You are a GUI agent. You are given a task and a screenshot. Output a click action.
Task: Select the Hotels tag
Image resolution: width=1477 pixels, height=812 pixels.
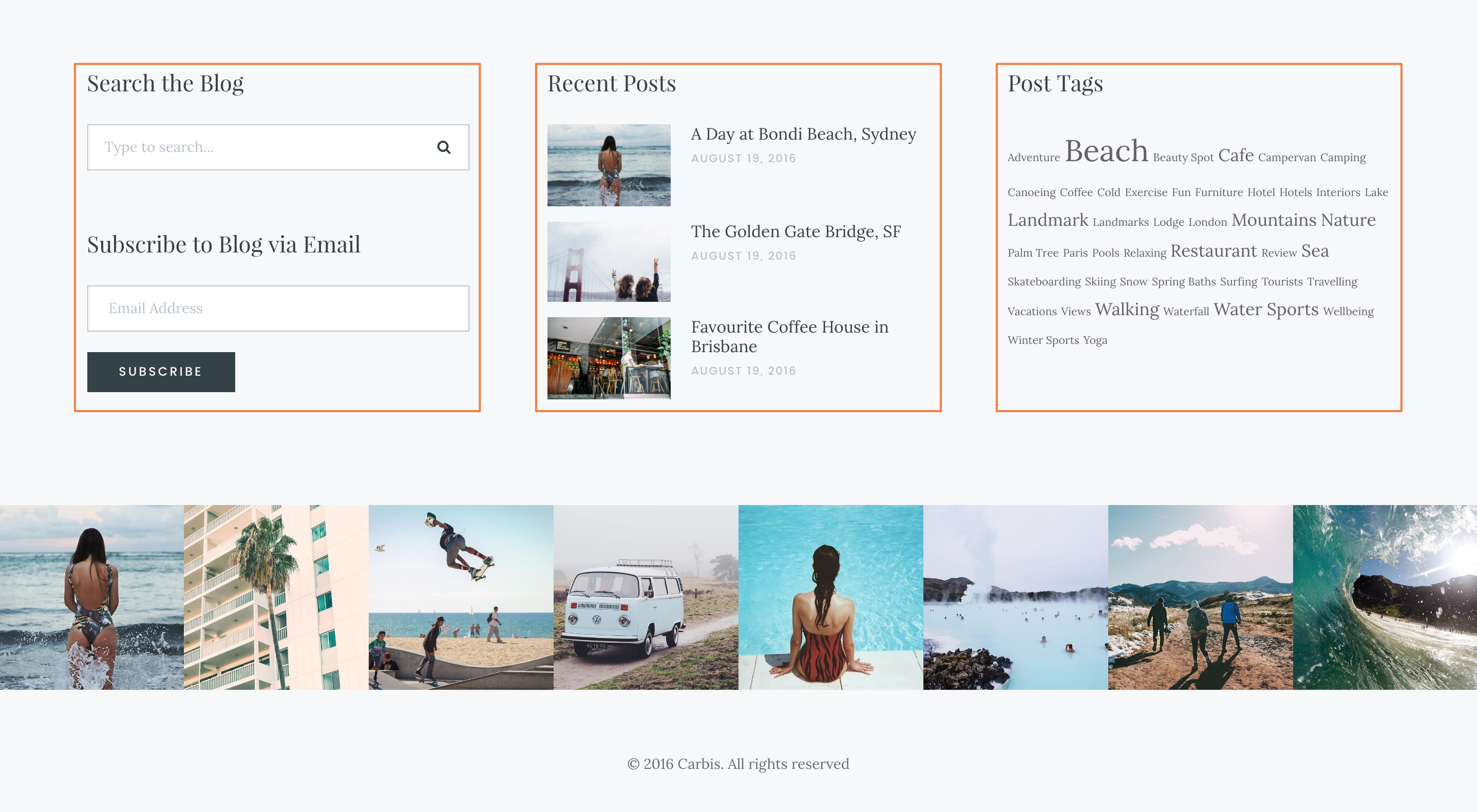coord(1295,192)
